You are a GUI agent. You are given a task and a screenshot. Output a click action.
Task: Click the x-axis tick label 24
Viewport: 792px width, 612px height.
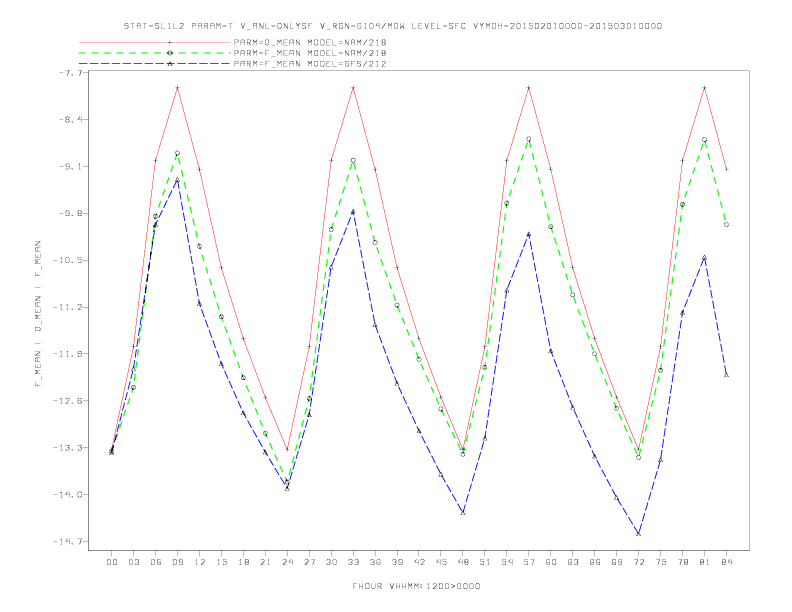click(287, 562)
